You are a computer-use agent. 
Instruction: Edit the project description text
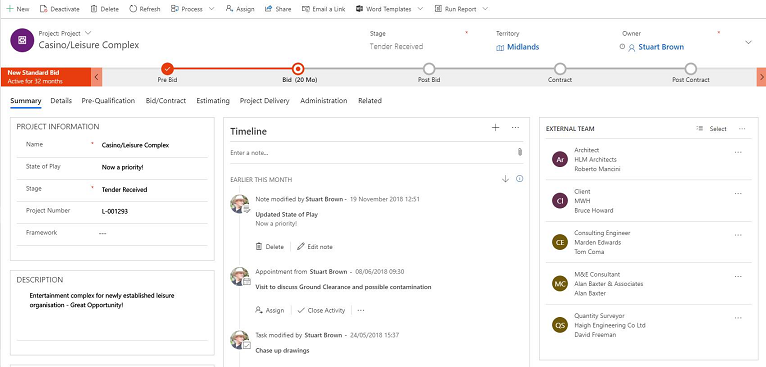coord(112,300)
